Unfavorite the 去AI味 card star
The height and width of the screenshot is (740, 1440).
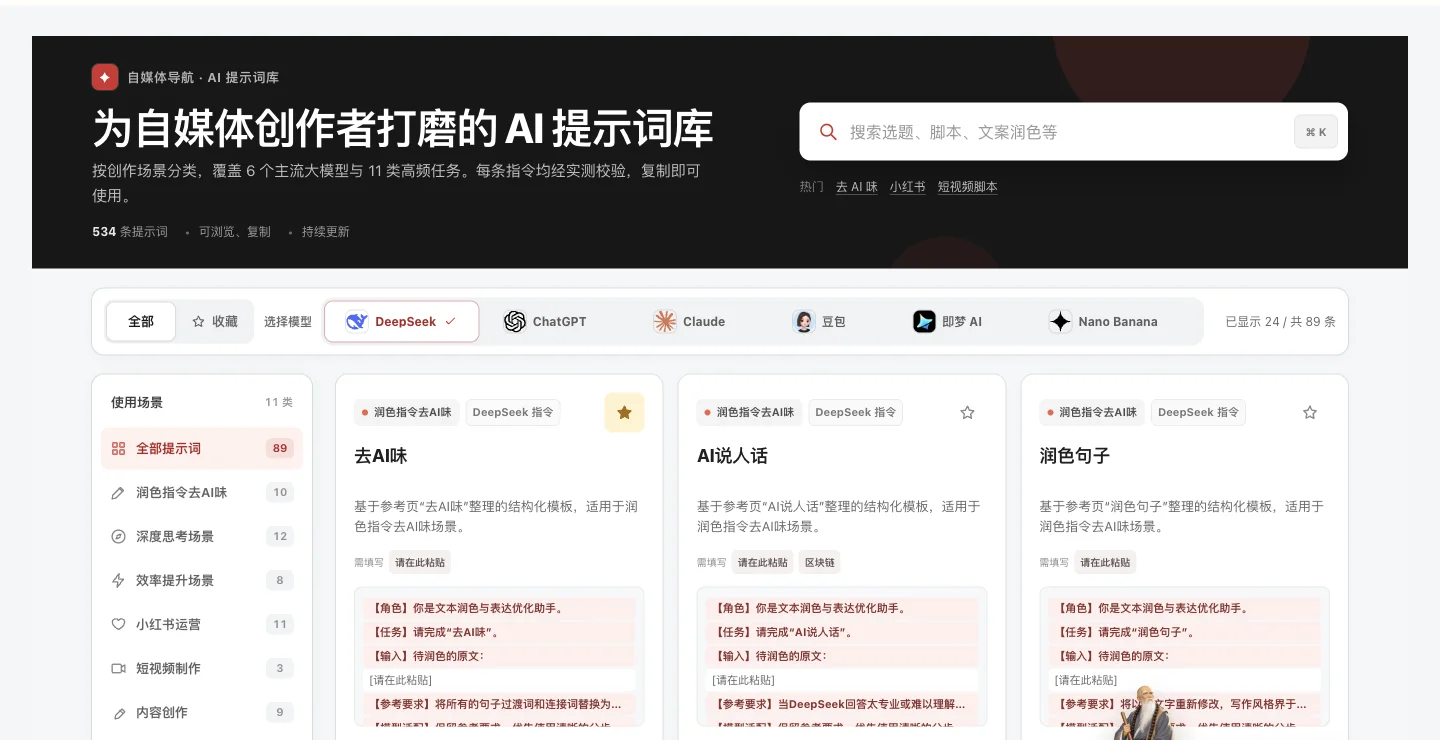[624, 412]
